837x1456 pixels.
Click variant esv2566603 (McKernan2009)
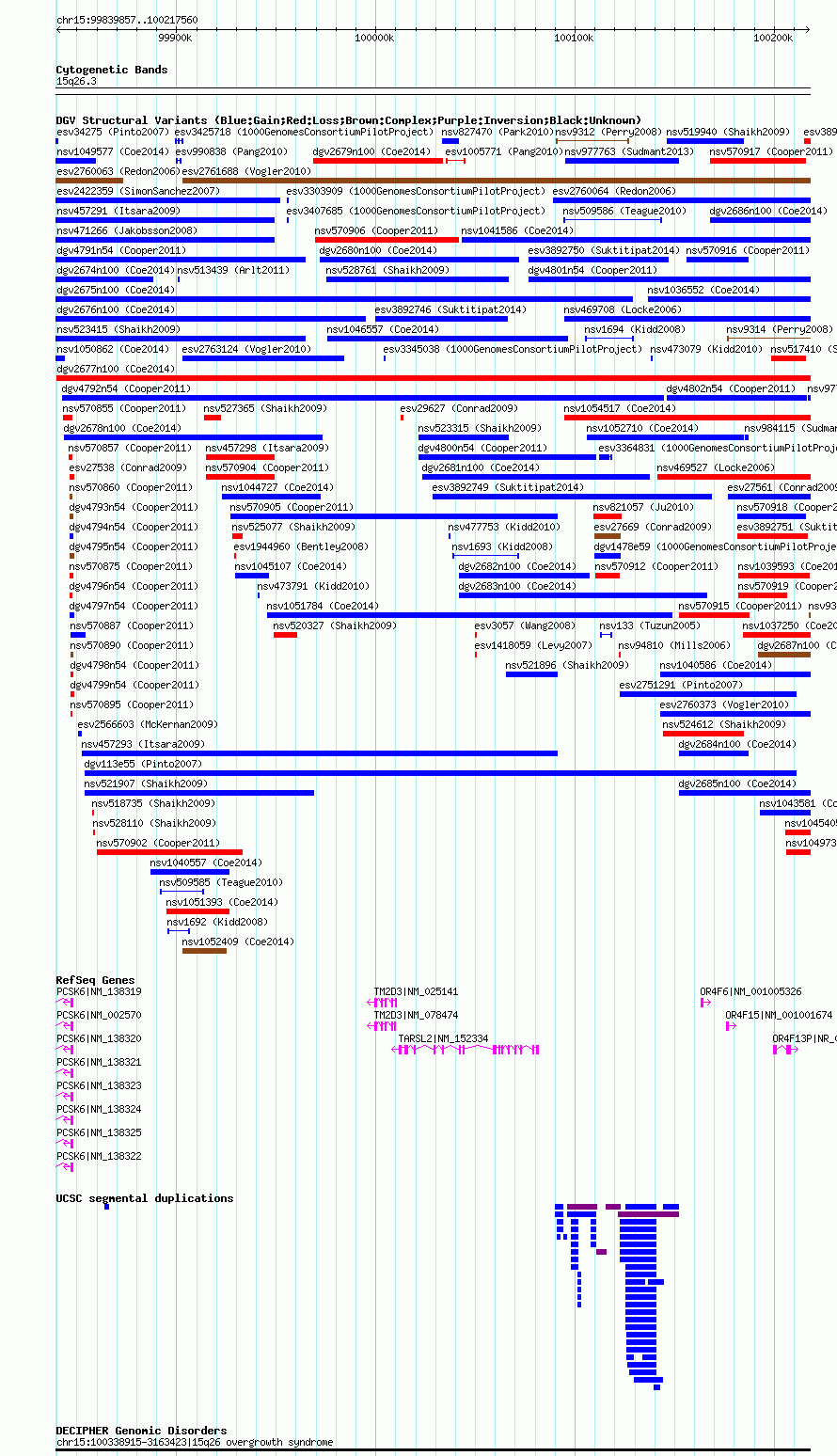point(148,724)
